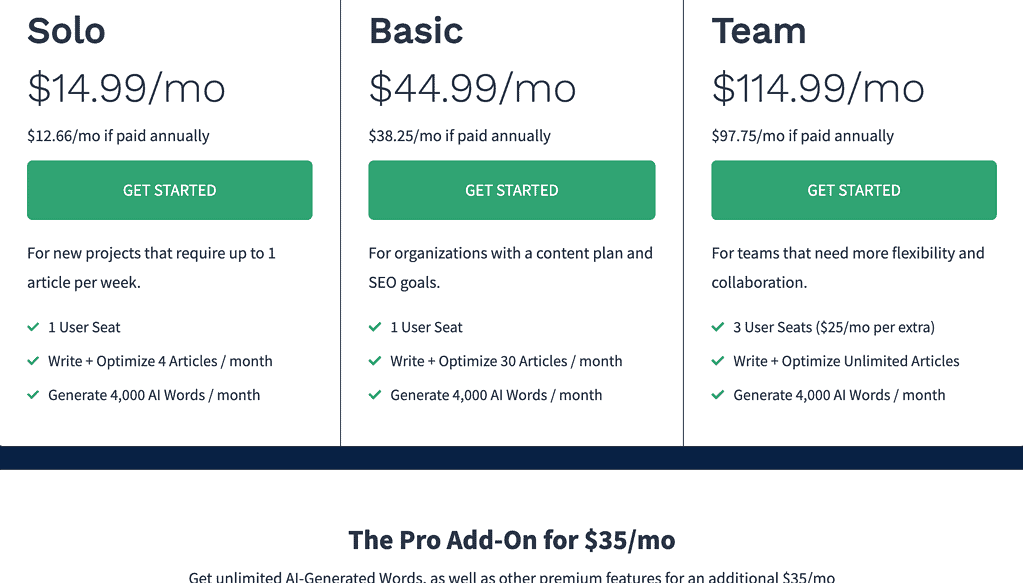Click checkmark beside Basic 1 User Seat
This screenshot has width=1023, height=583.
coord(376,327)
